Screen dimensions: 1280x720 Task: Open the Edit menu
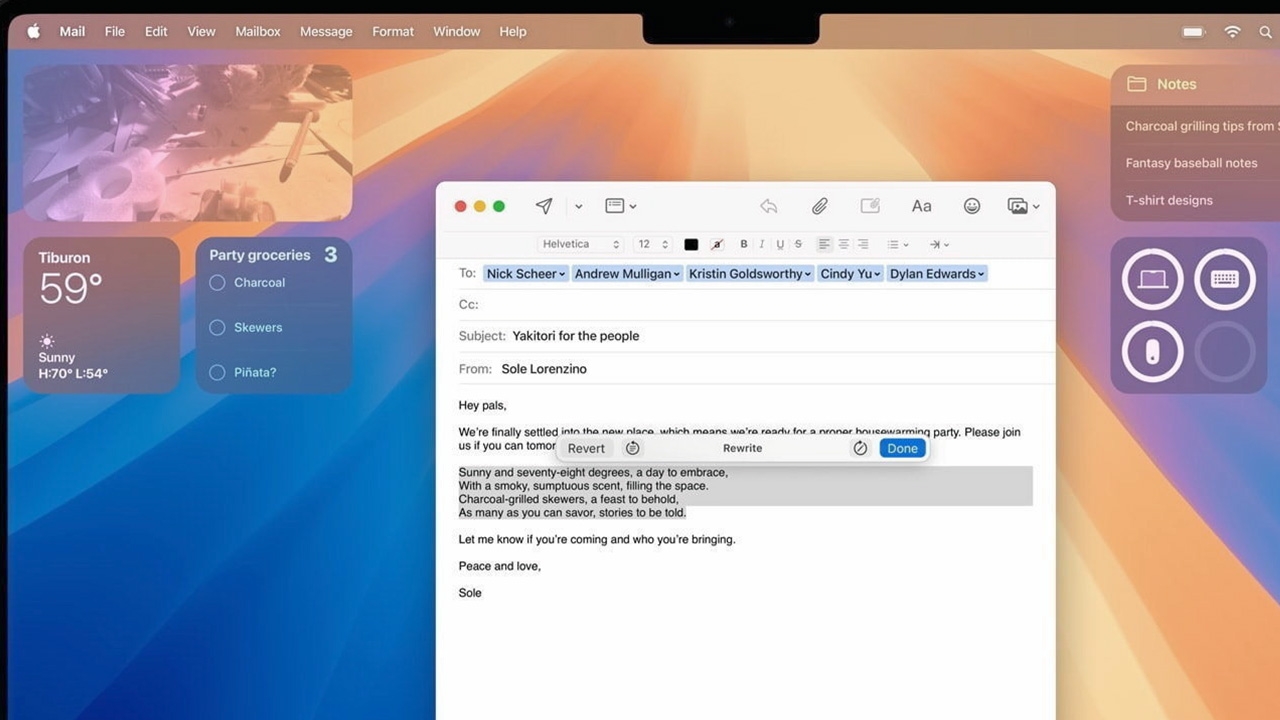click(156, 31)
